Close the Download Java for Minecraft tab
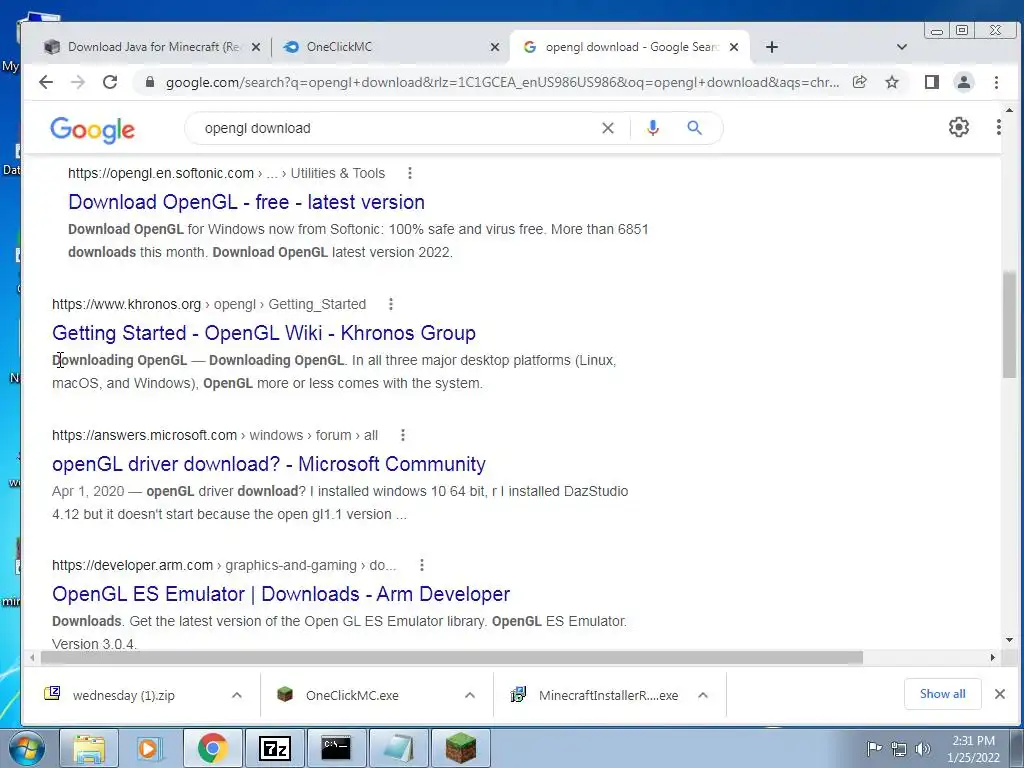Viewport: 1024px width, 768px height. pyautogui.click(x=256, y=47)
